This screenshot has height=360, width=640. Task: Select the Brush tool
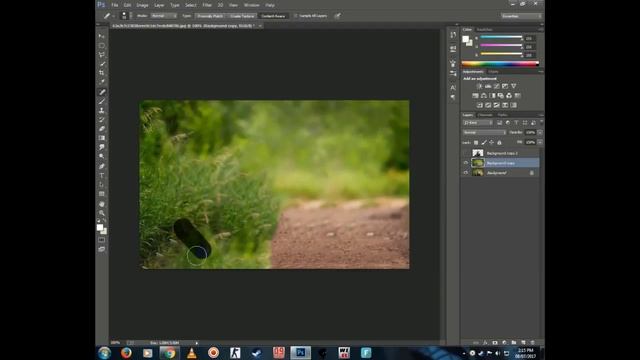(102, 101)
